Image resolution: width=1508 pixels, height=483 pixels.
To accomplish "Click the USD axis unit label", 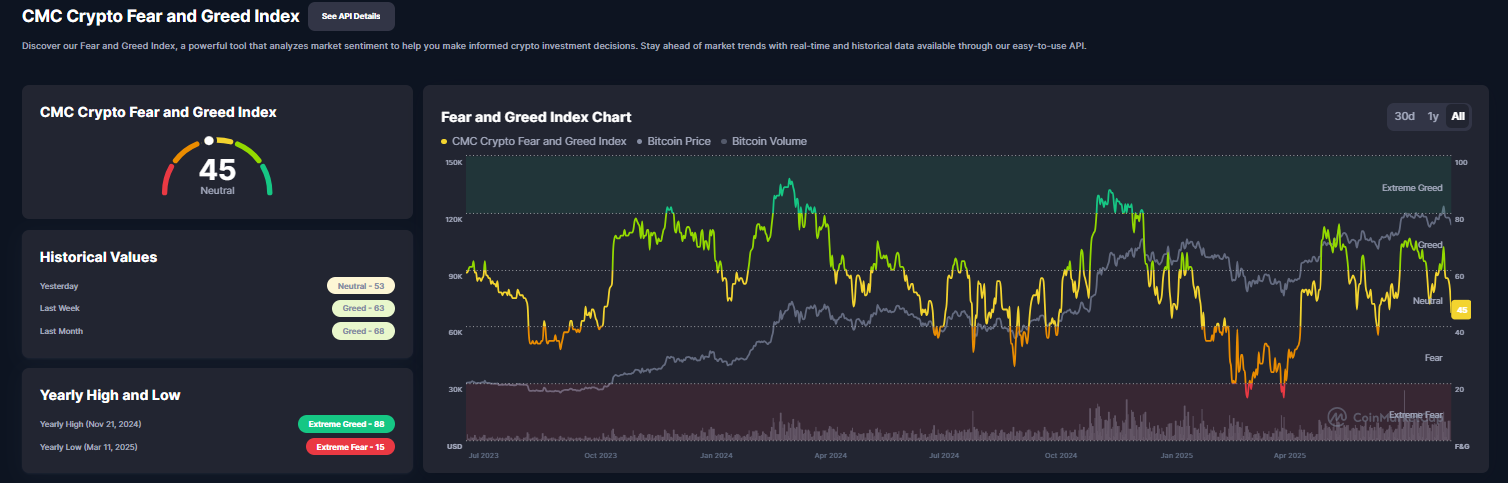I will [453, 446].
